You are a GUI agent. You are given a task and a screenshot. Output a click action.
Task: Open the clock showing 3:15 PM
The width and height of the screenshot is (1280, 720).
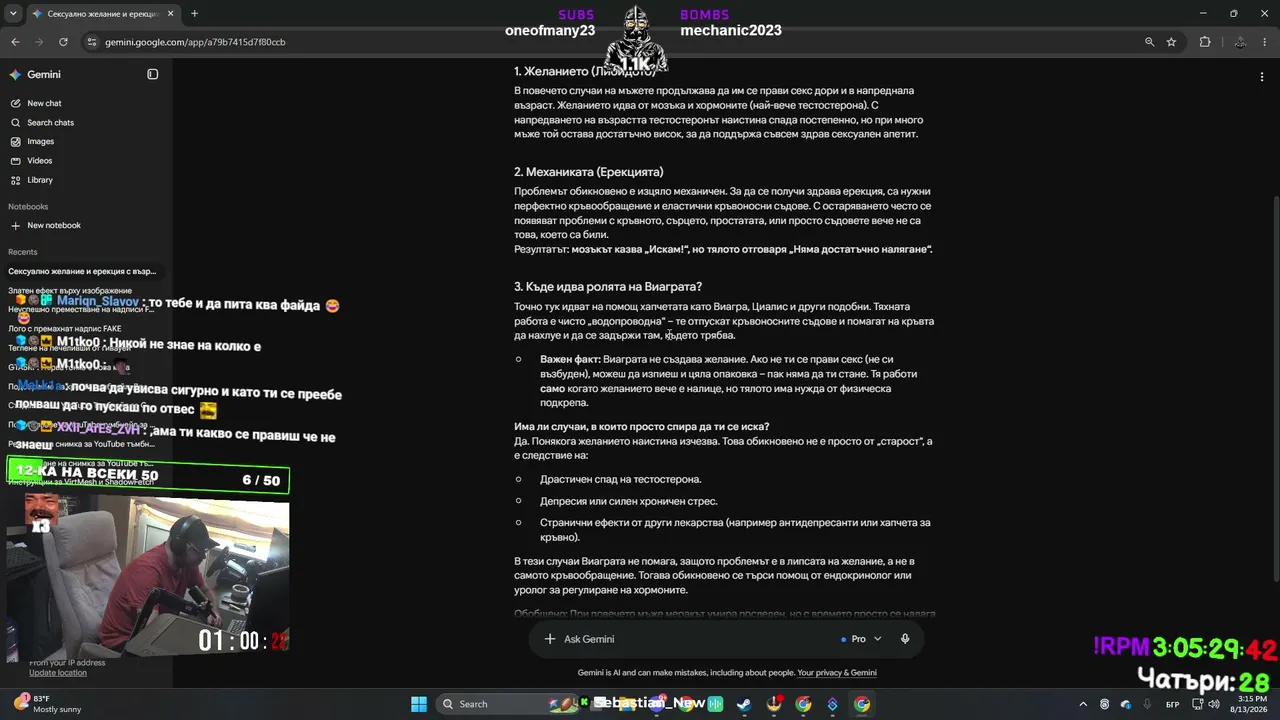1251,704
